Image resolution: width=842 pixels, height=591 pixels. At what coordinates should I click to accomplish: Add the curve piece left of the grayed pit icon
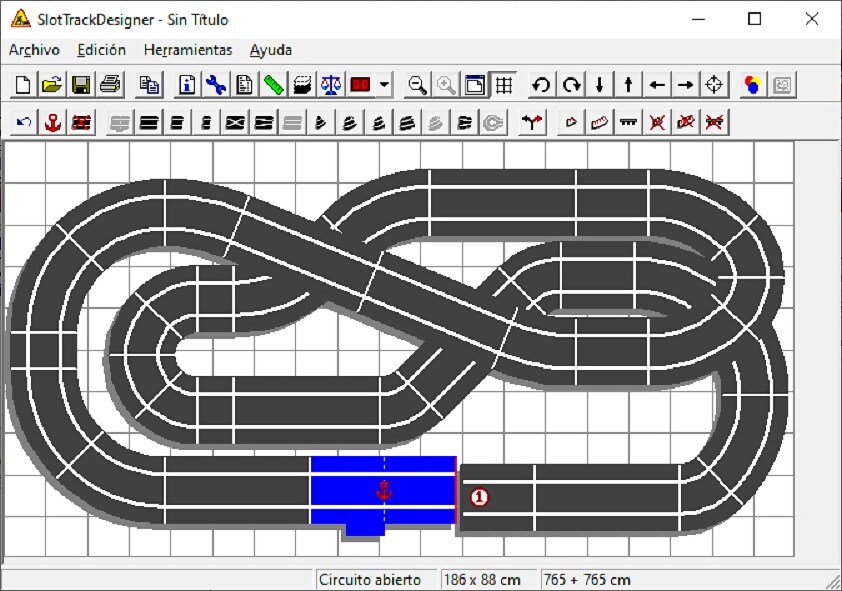[x=464, y=123]
